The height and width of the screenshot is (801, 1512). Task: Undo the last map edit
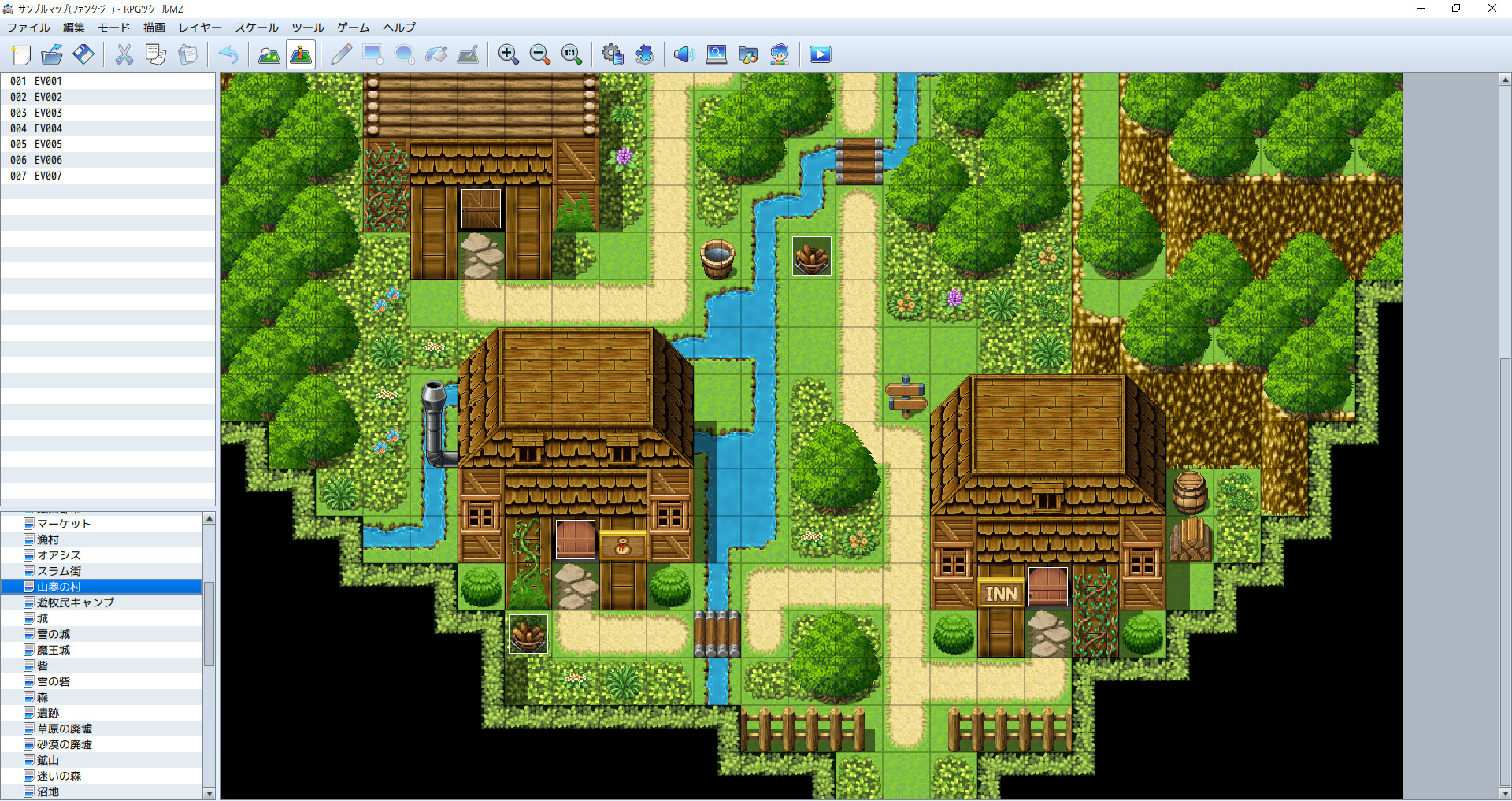pyautogui.click(x=228, y=54)
